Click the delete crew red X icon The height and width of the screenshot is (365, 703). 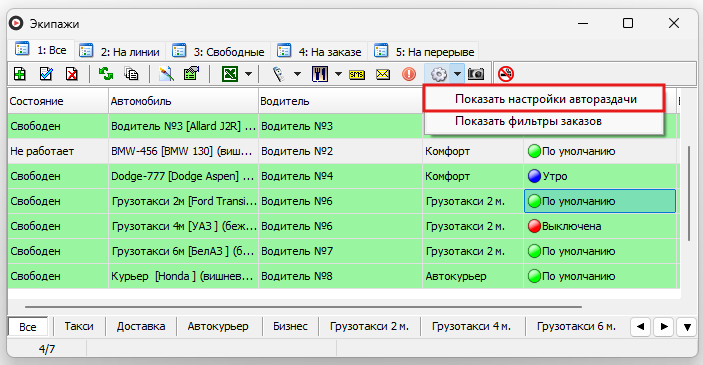[72, 74]
